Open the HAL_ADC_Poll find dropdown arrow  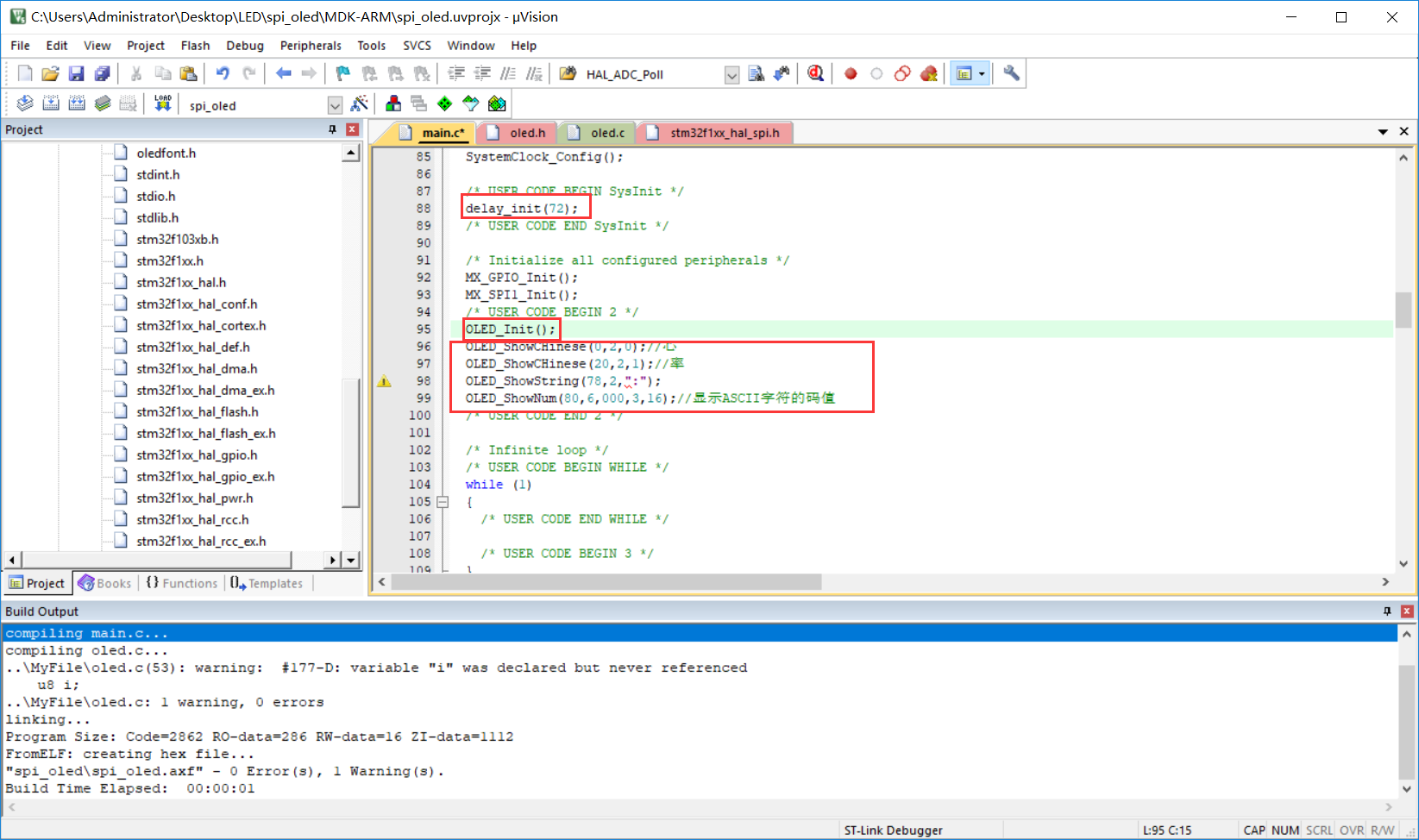731,75
